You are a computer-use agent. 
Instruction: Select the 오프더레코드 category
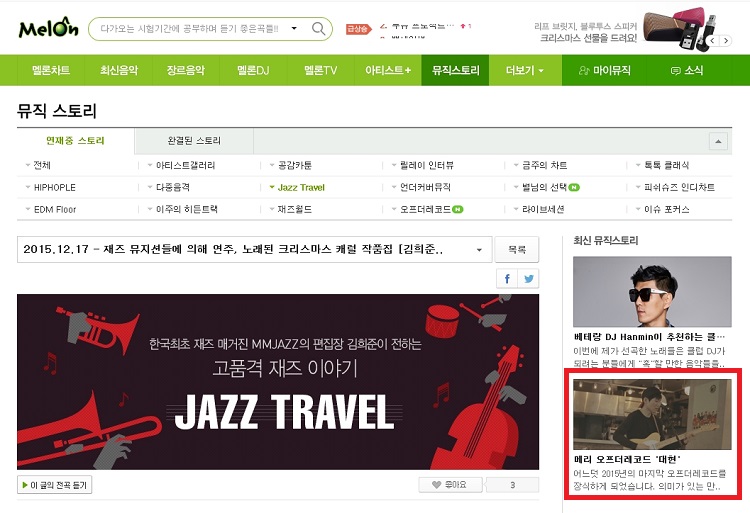pyautogui.click(x=427, y=209)
